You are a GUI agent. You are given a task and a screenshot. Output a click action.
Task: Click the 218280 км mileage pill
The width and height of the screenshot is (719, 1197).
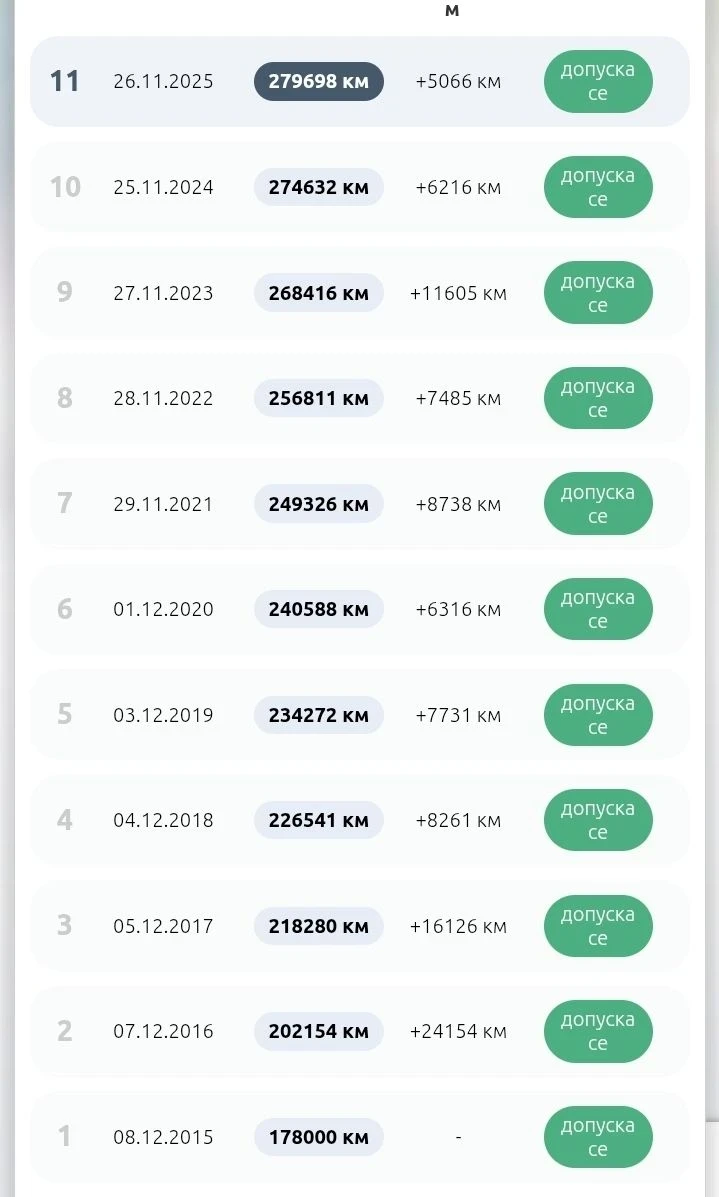(318, 926)
